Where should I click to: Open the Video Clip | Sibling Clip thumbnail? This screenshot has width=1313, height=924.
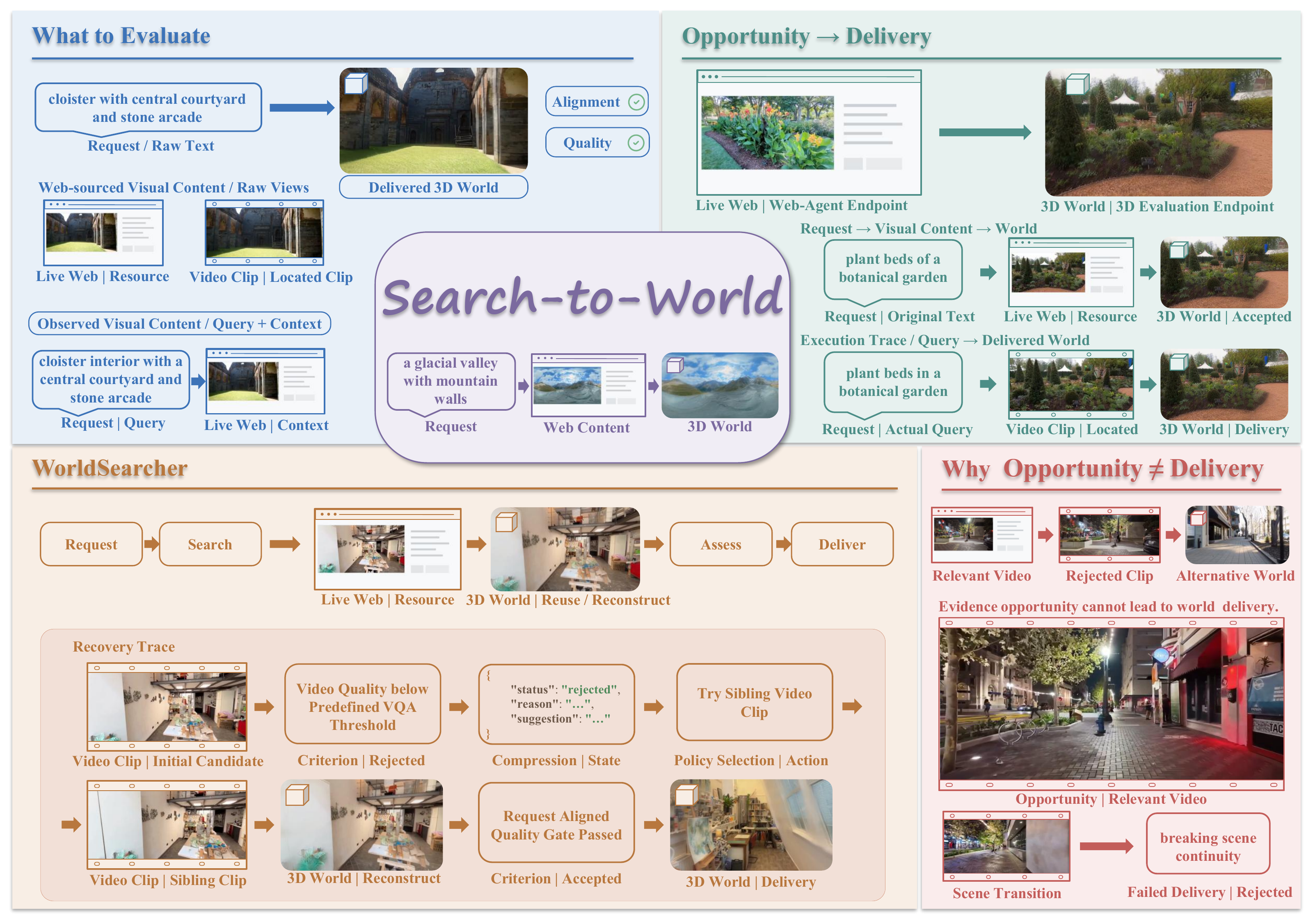[167, 825]
